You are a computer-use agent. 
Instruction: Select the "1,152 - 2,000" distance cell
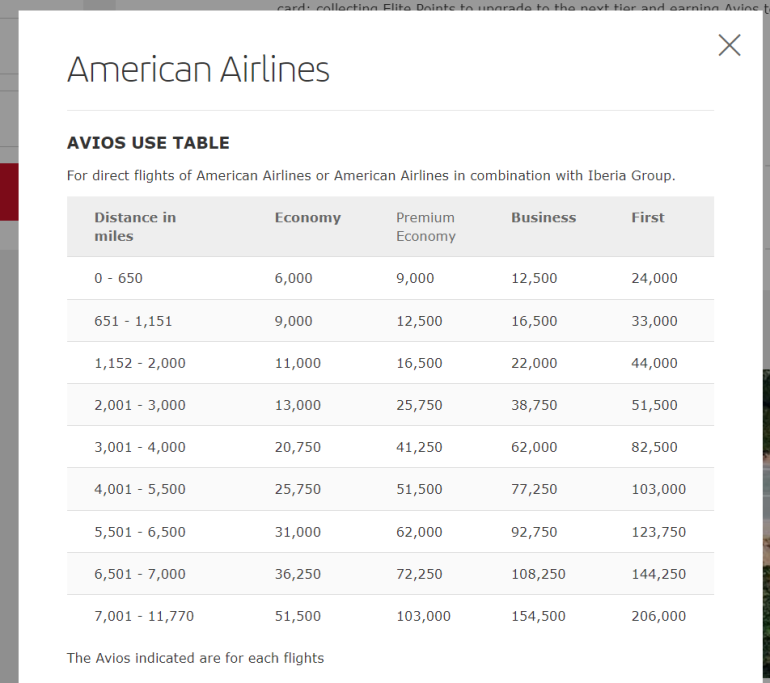(x=140, y=363)
